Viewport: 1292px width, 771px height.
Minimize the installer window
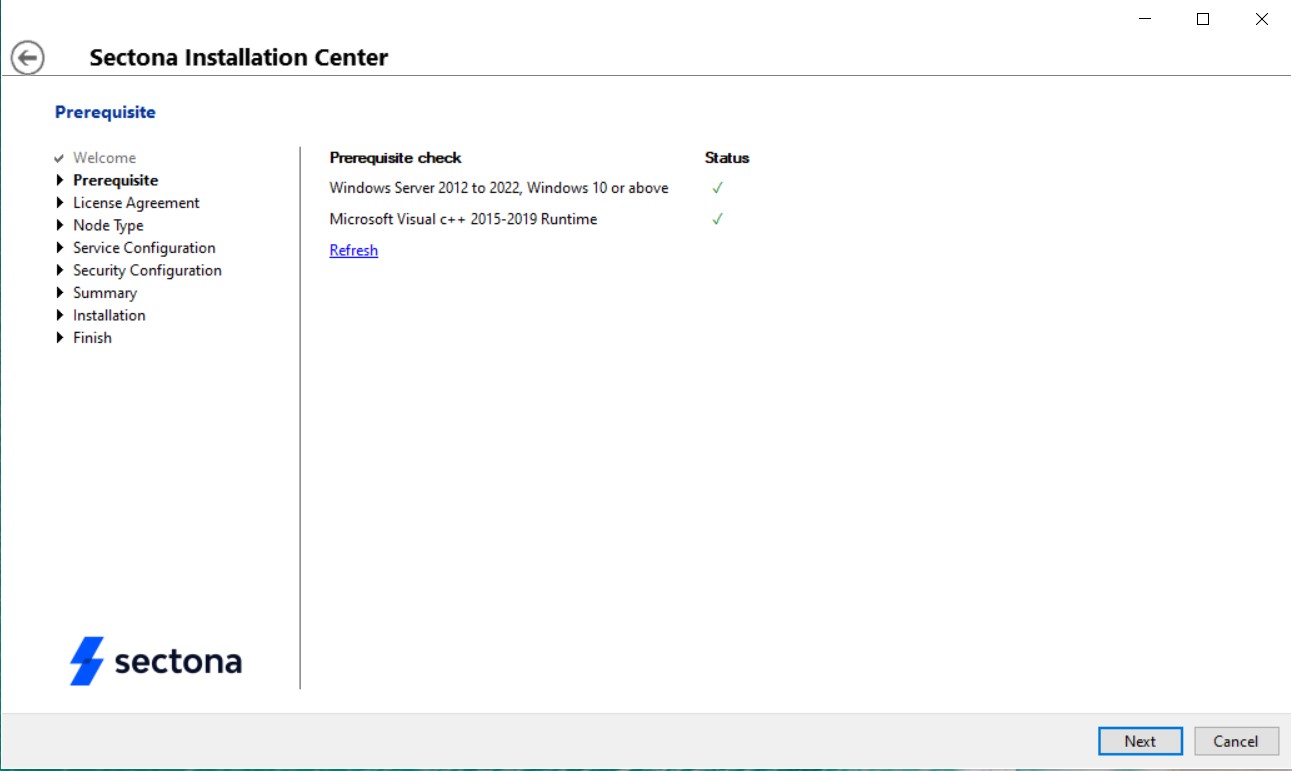pos(1145,19)
